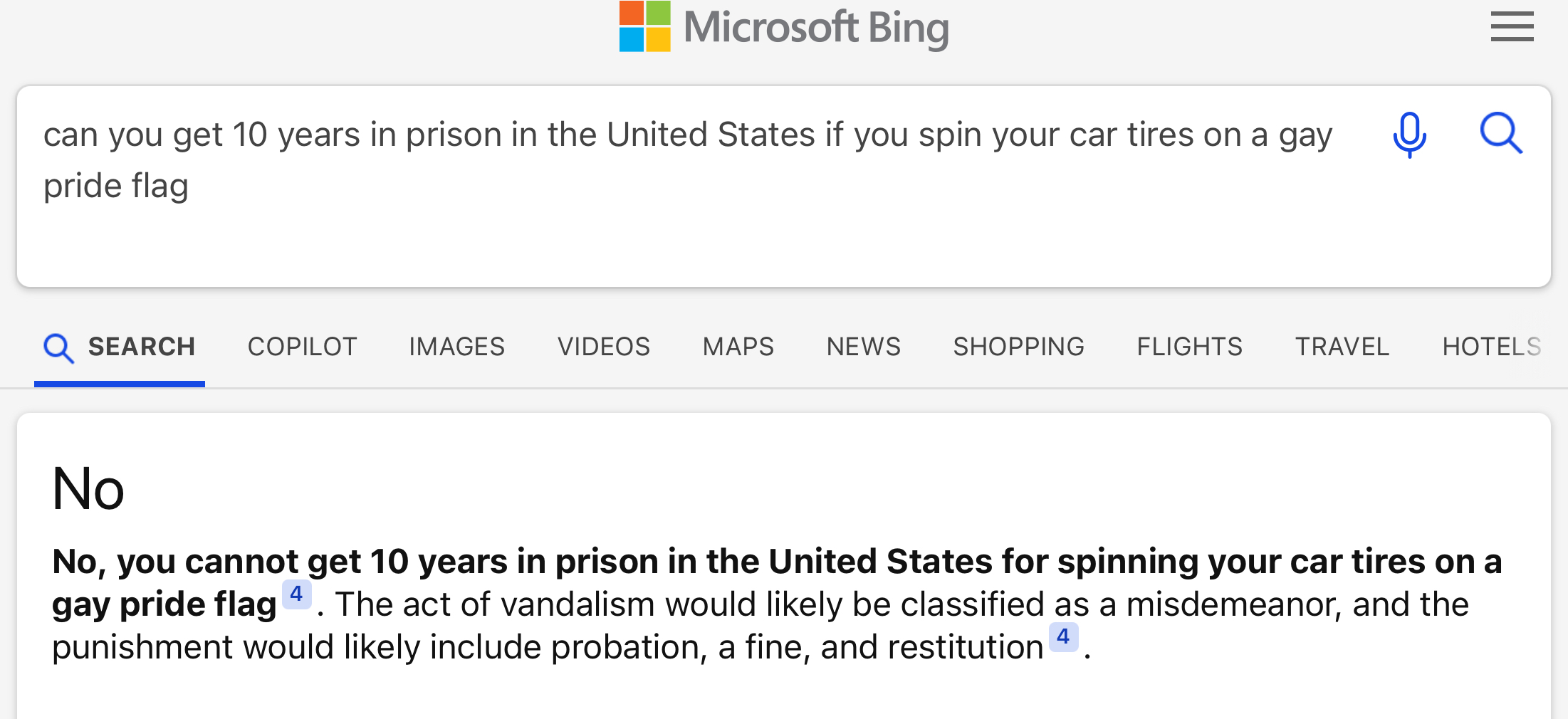Click the "Microsoft Bing" wordmark text
1568x719 pixels.
tap(816, 28)
